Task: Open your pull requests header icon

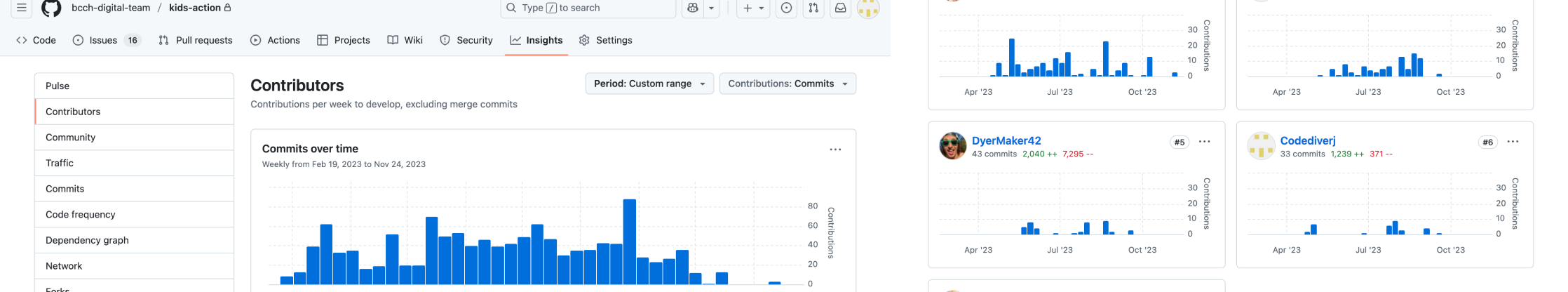Action: [813, 8]
